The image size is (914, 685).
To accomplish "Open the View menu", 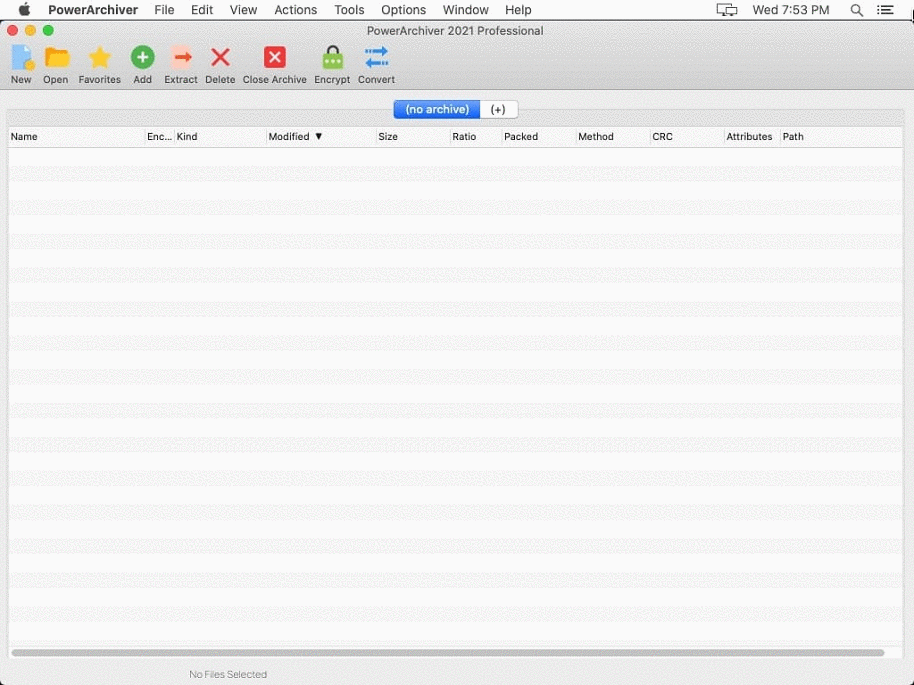I will [x=243, y=10].
